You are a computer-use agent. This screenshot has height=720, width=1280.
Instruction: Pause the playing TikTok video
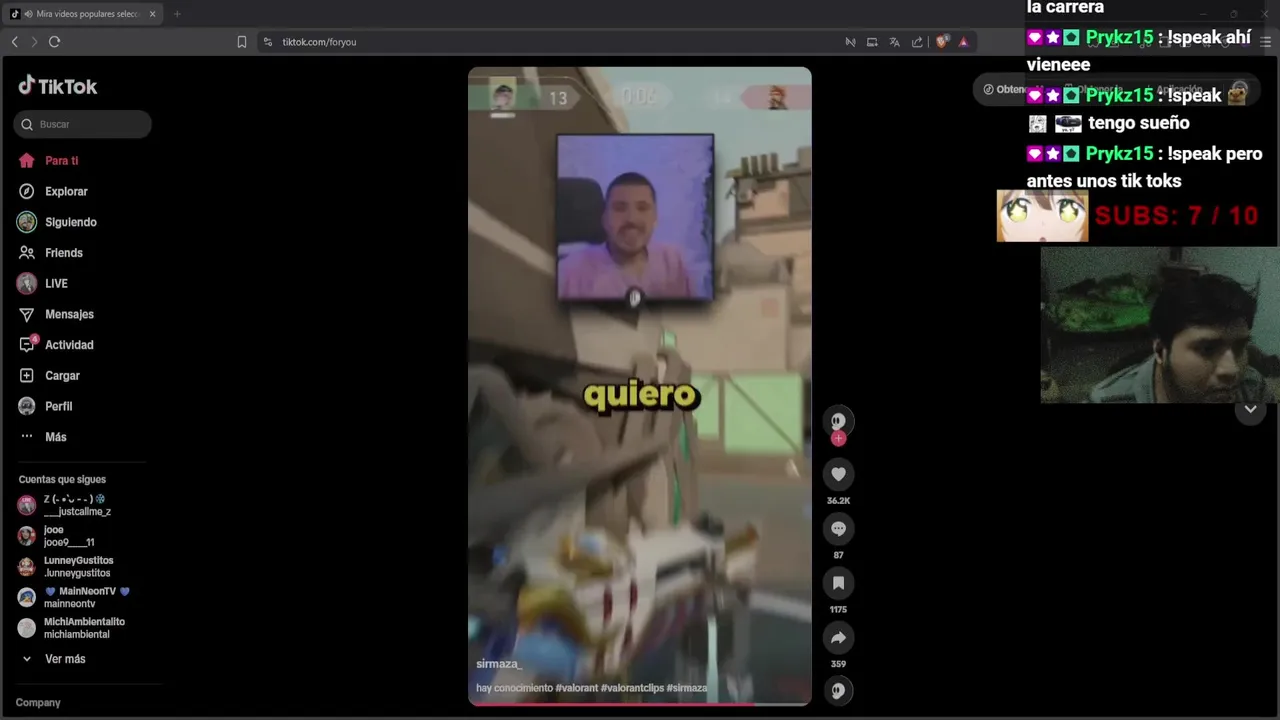640,386
